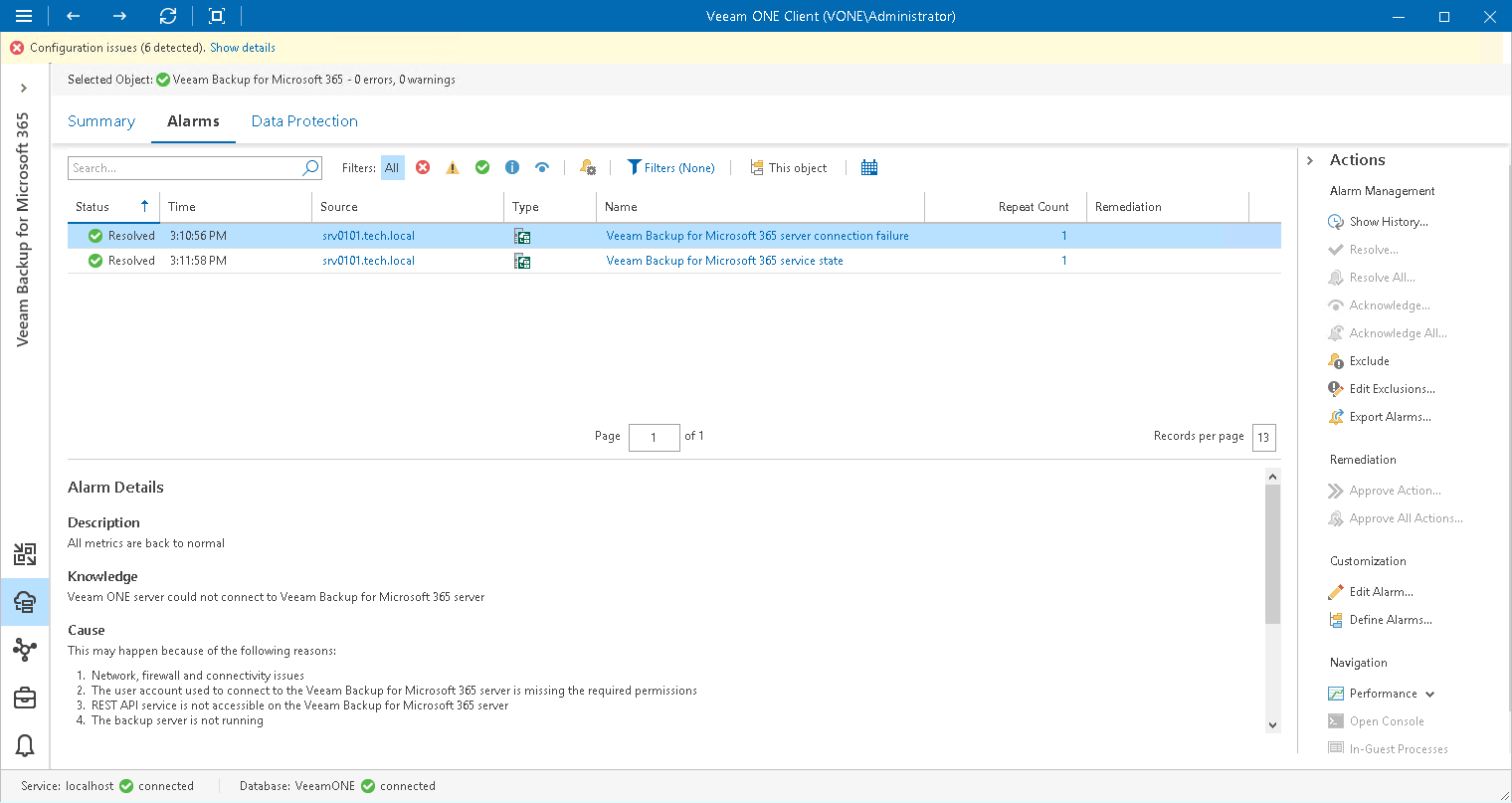Expand the left navigation sidebar
Screen dimensions: 1512x803
point(24,88)
